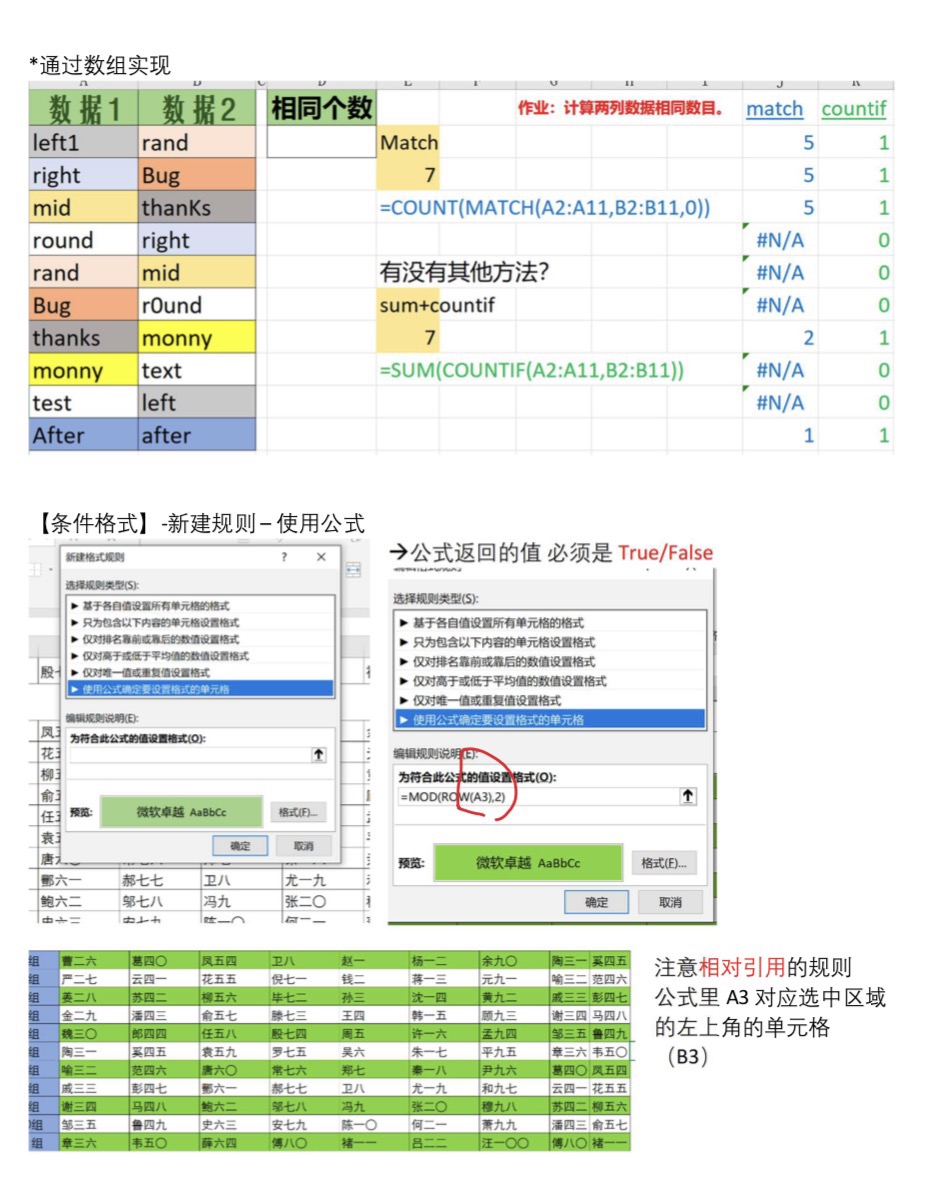The height and width of the screenshot is (1180, 936).
Task: Click 确定 in the MOD formula dialog
Action: (x=596, y=902)
